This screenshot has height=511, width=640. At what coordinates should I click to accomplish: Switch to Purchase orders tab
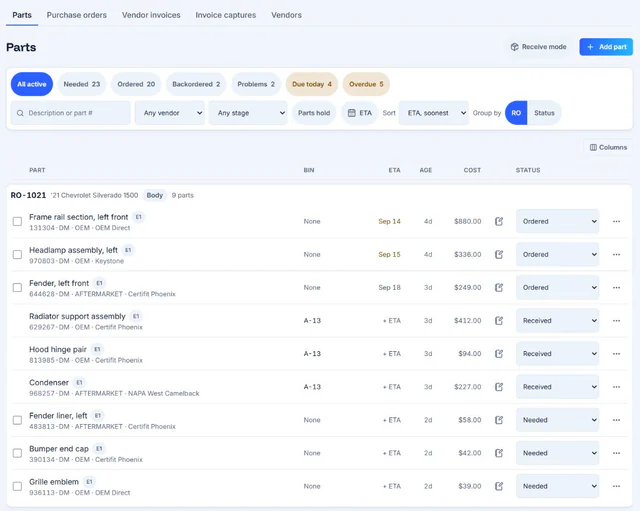[x=76, y=15]
